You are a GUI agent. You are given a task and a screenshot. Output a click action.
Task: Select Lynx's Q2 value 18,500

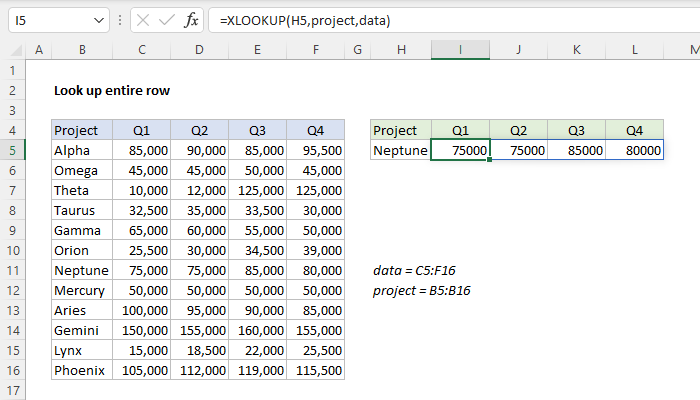pos(200,350)
